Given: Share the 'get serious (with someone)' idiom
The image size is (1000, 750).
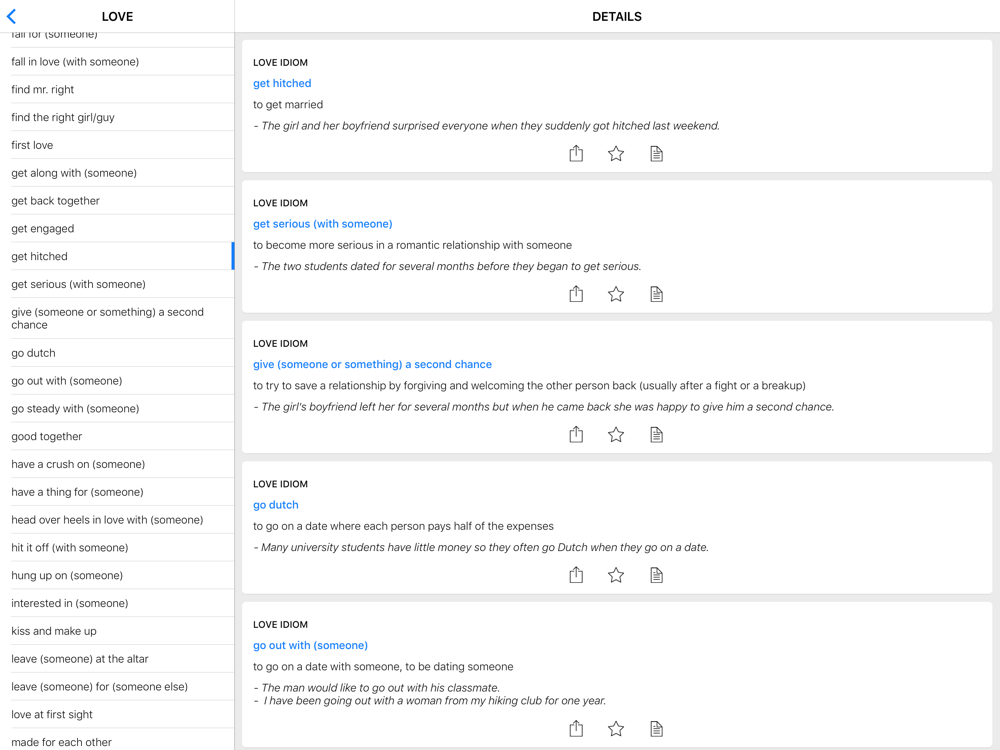Looking at the screenshot, I should pos(576,294).
